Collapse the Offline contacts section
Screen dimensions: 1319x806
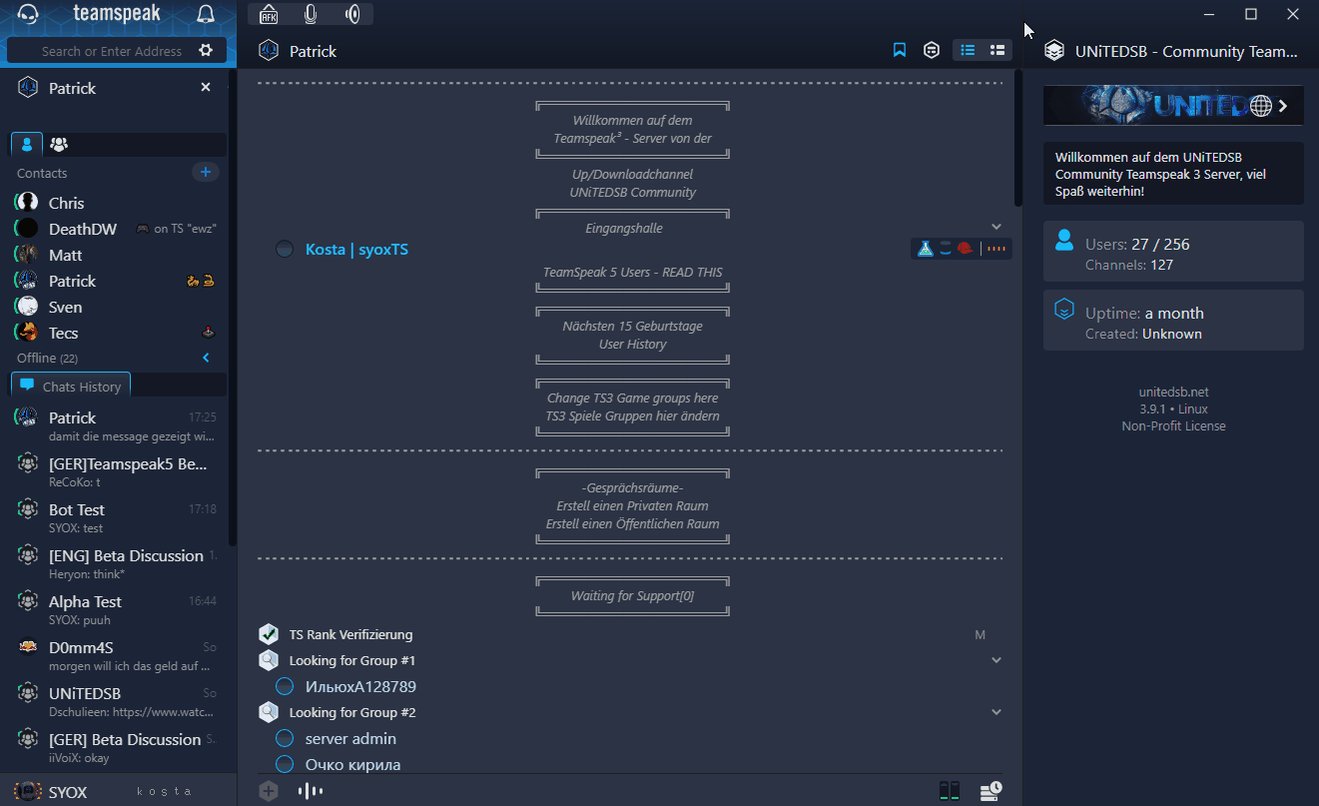click(x=206, y=357)
